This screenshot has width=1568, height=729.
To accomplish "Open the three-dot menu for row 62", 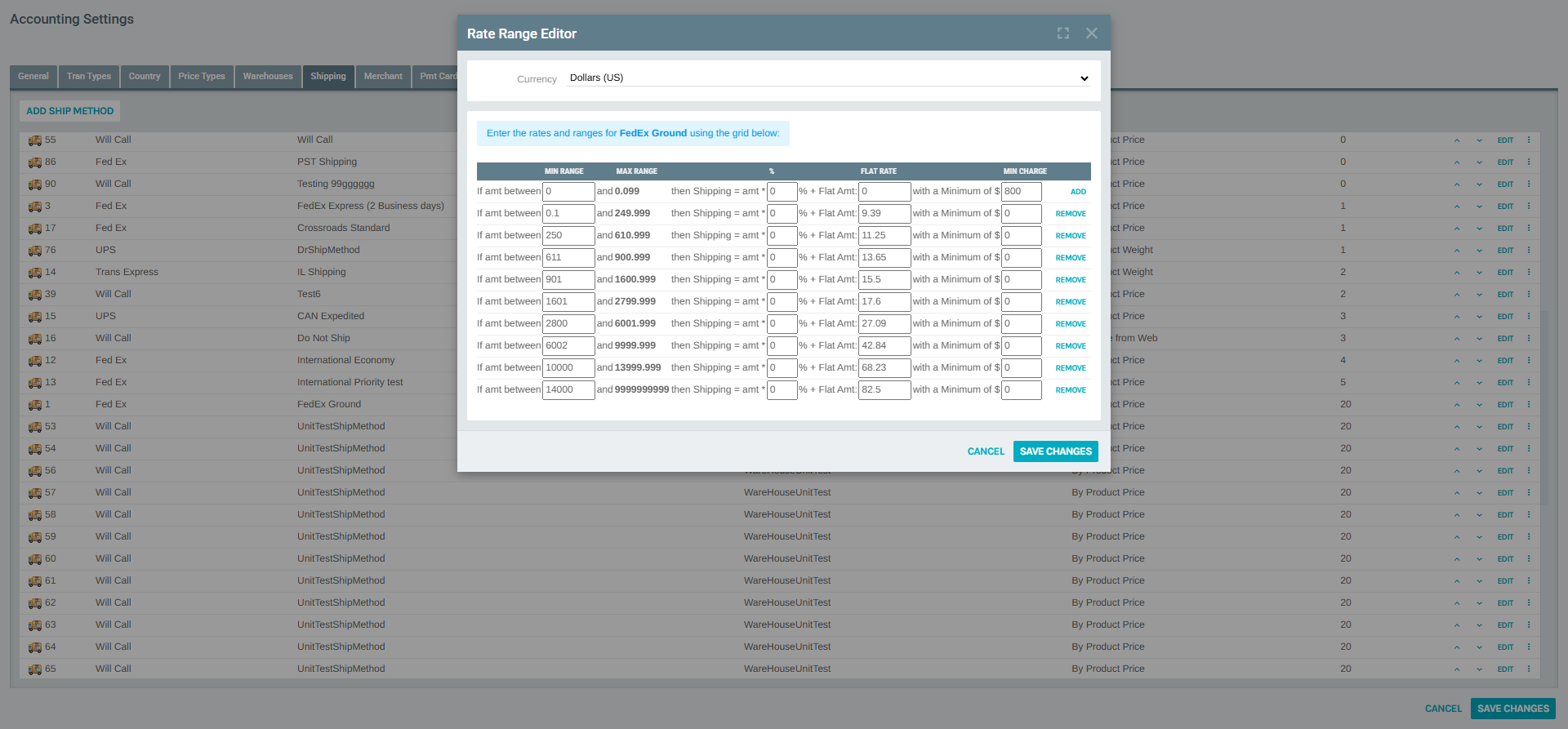I will click(x=1528, y=603).
